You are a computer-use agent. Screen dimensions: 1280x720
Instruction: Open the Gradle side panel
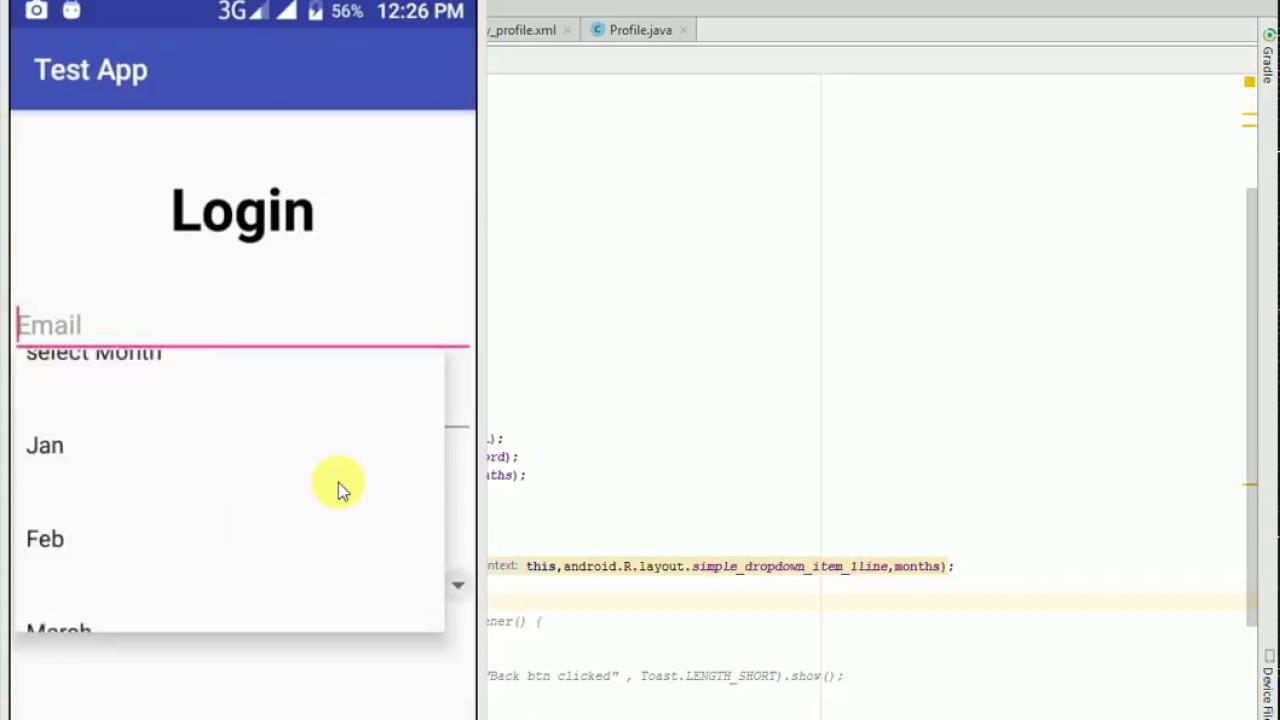1268,56
